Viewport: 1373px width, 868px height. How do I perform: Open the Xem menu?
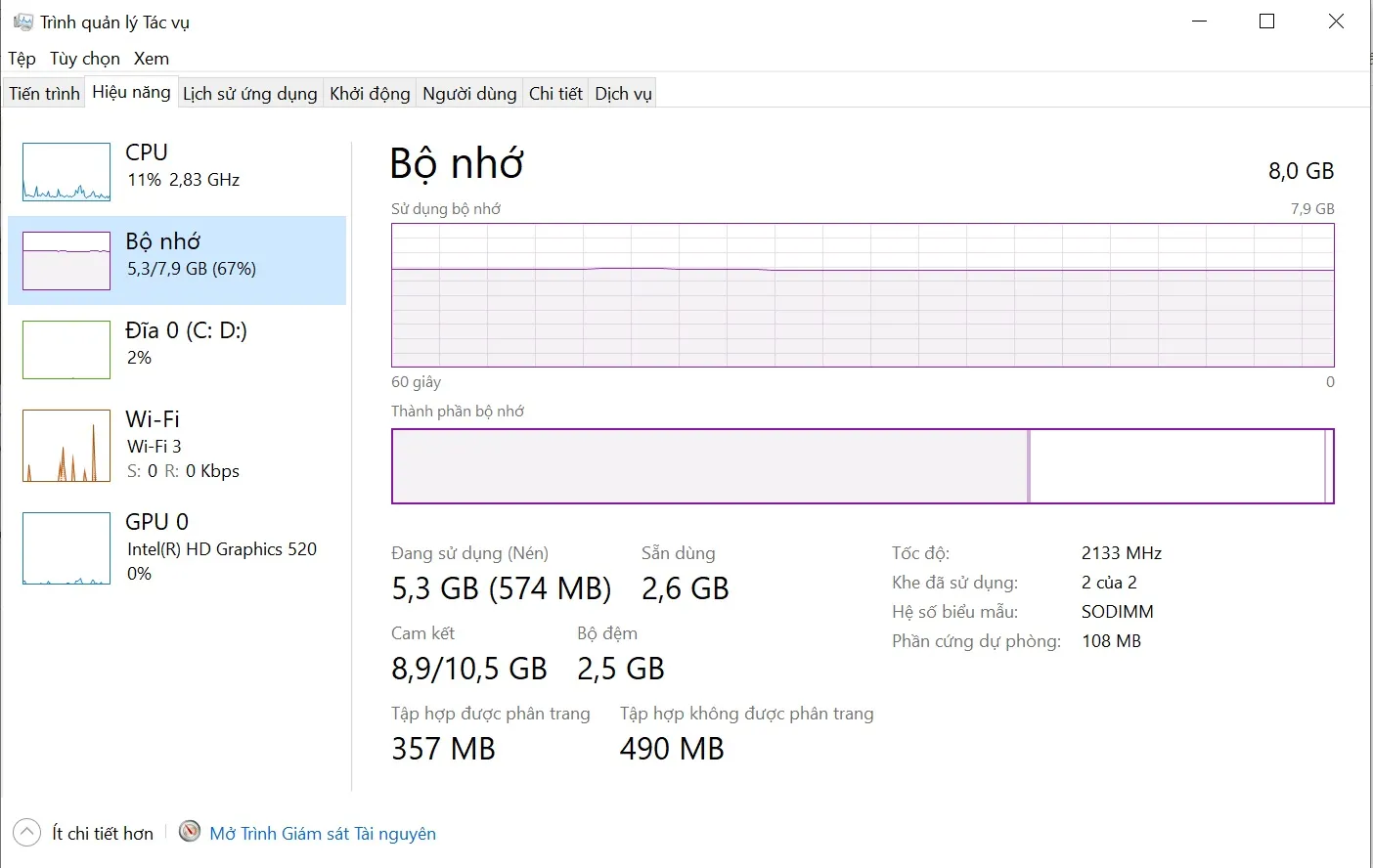pyautogui.click(x=152, y=59)
